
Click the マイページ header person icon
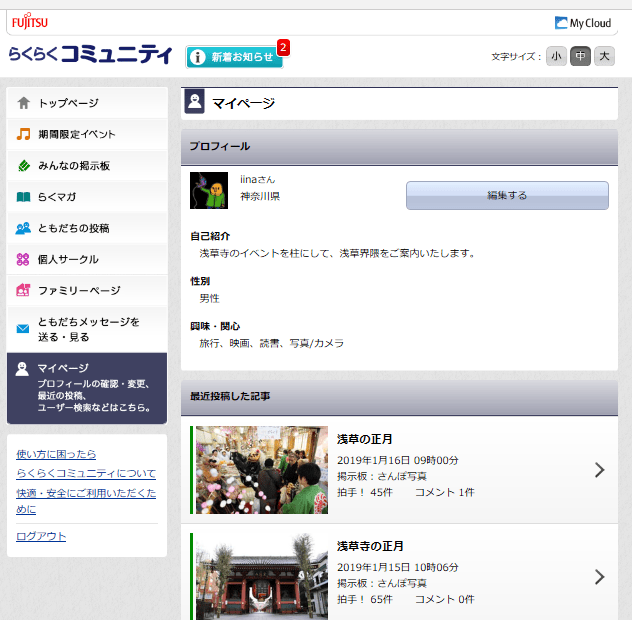point(195,101)
